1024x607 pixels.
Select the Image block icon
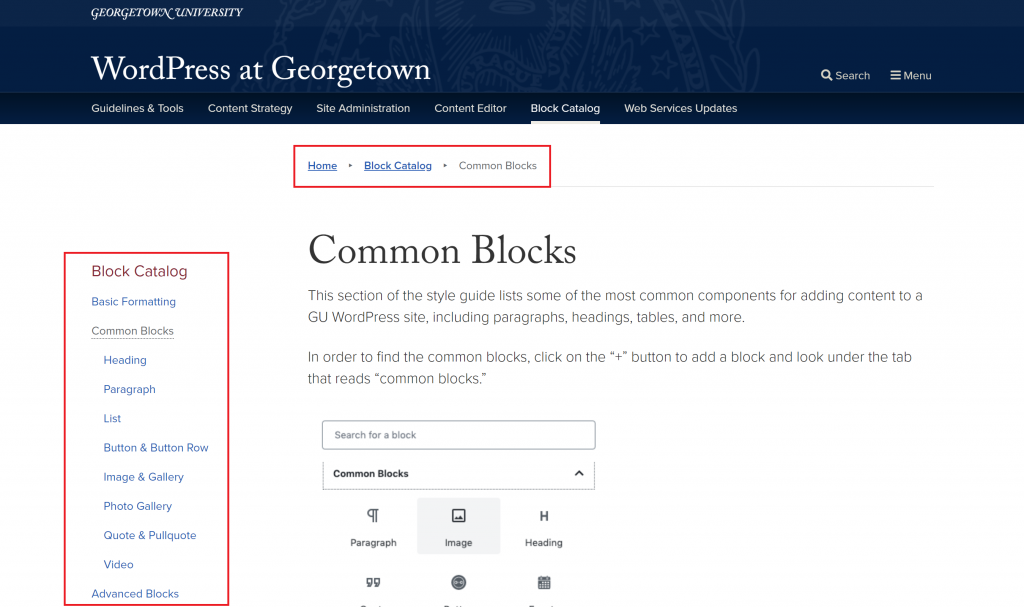(x=458, y=516)
